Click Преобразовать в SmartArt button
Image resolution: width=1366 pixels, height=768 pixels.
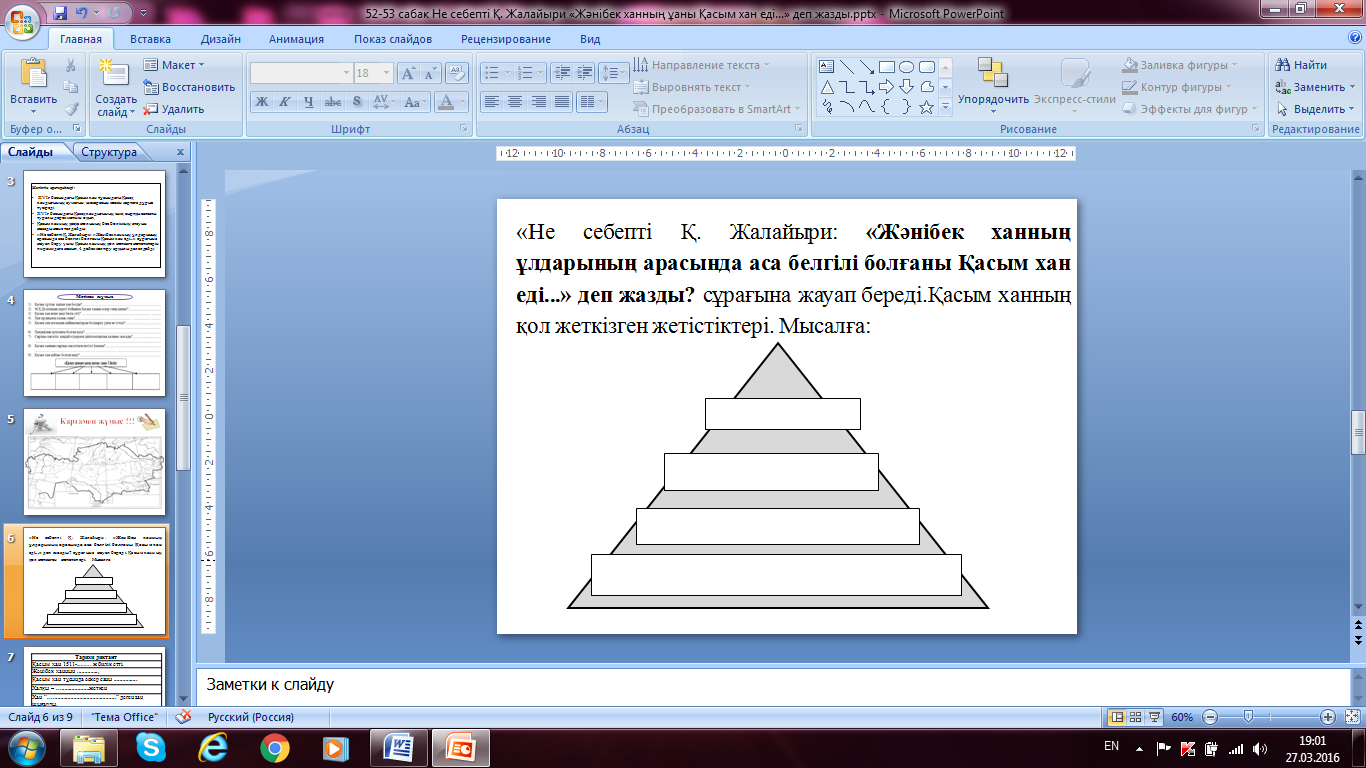pyautogui.click(x=716, y=109)
